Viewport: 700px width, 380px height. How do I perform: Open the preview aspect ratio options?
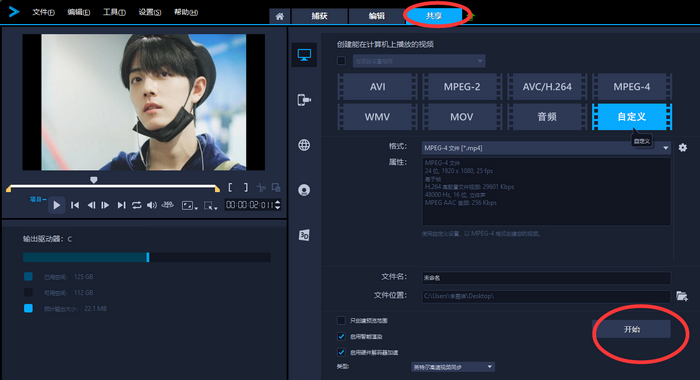point(190,205)
